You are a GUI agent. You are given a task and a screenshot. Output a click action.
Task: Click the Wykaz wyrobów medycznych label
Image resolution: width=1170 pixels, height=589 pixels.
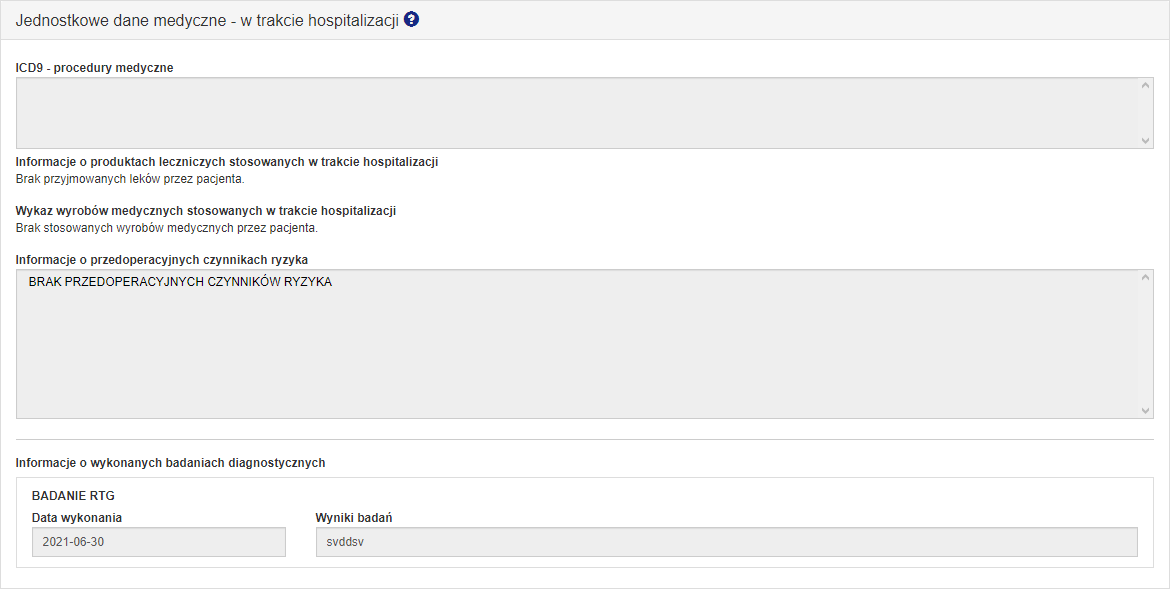pyautogui.click(x=206, y=211)
